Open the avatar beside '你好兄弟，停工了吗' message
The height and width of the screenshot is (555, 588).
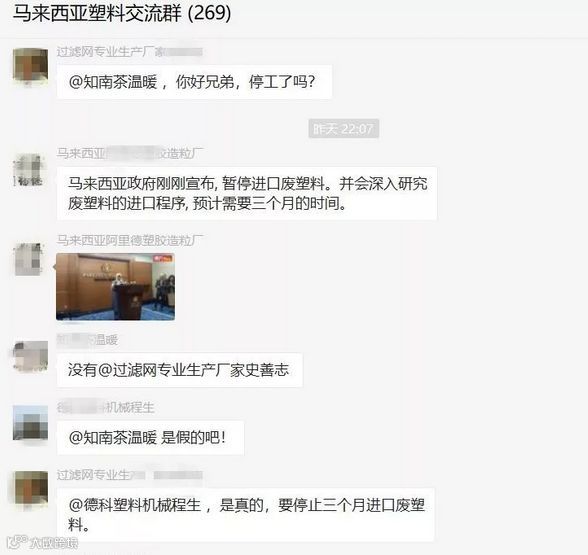pos(30,64)
